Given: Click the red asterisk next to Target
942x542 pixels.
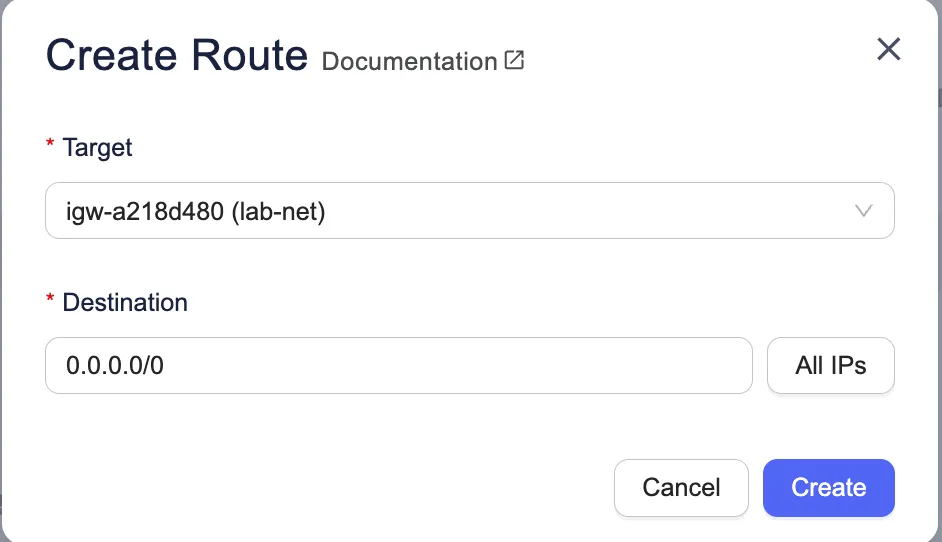Looking at the screenshot, I should pos(50,148).
